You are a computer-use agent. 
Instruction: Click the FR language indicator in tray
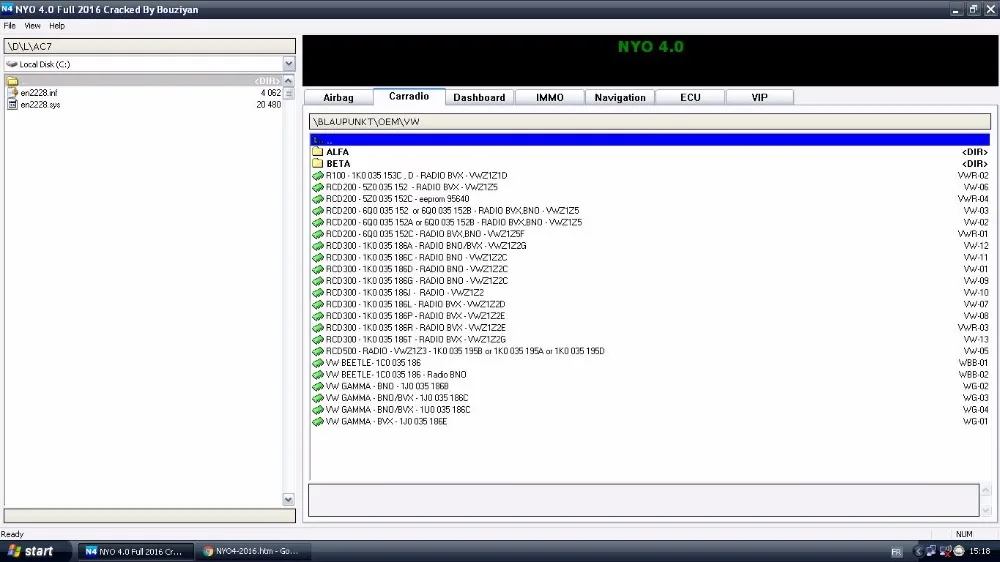coord(896,552)
